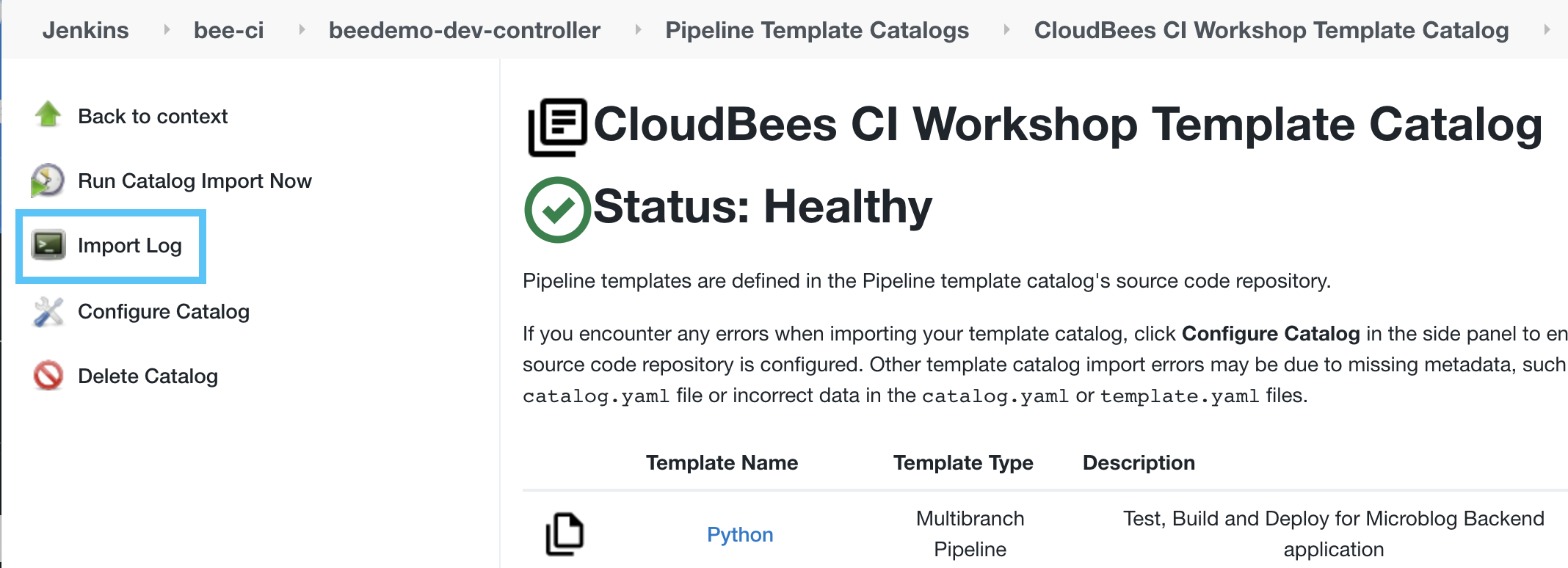
Task: Click the green Back to context arrow icon
Action: click(x=48, y=115)
